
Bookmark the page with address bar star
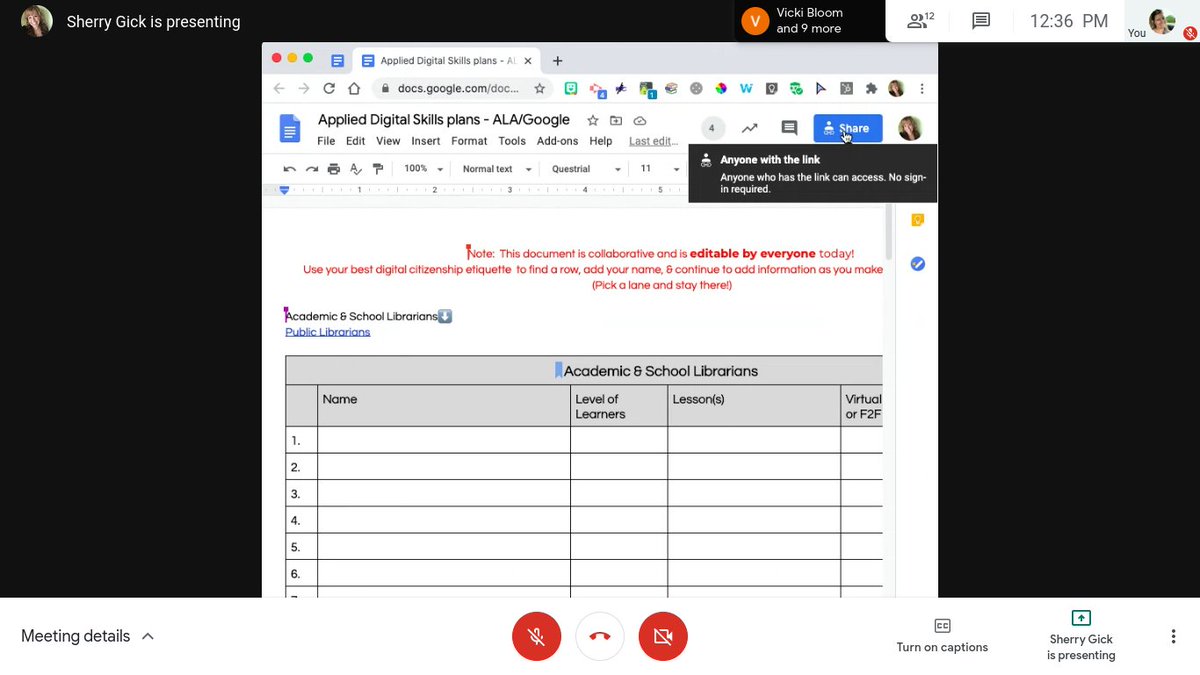pyautogui.click(x=540, y=88)
